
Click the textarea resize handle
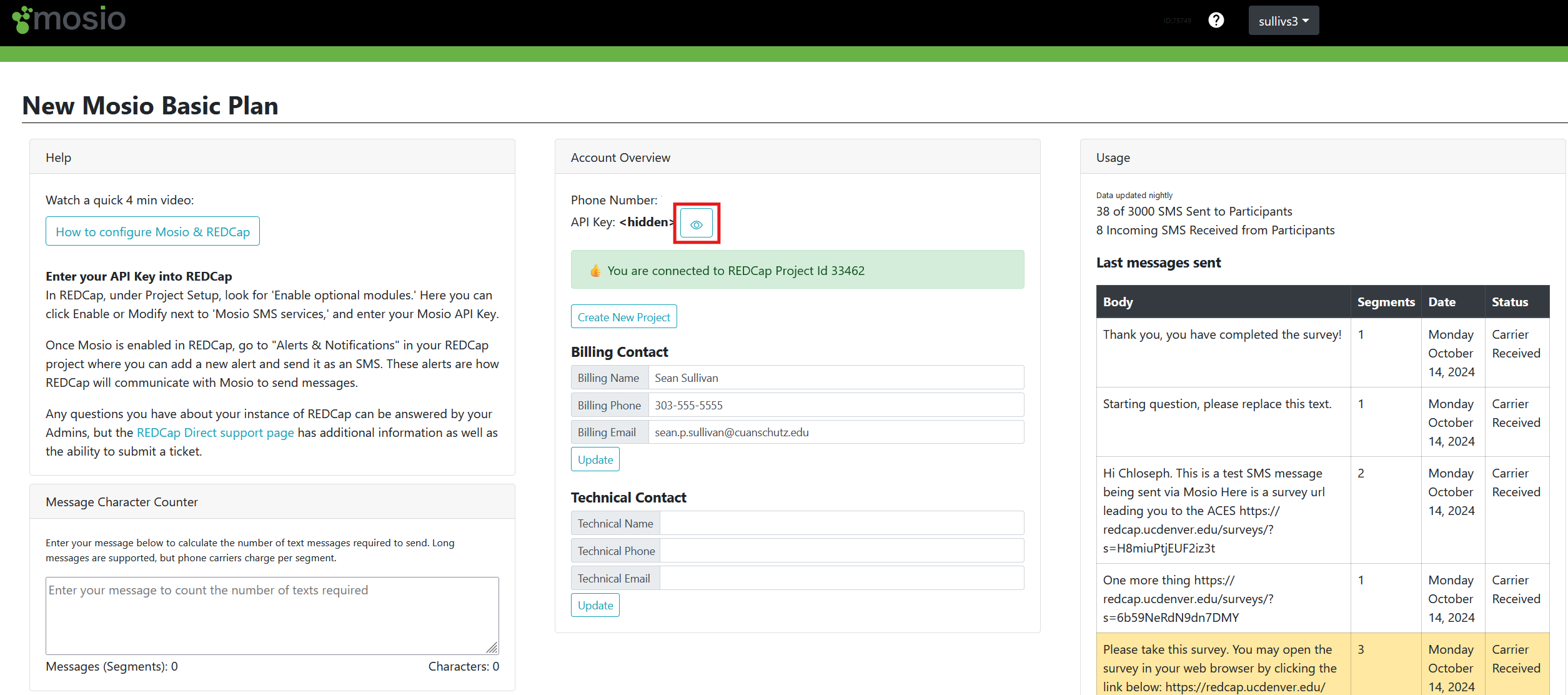click(x=492, y=648)
